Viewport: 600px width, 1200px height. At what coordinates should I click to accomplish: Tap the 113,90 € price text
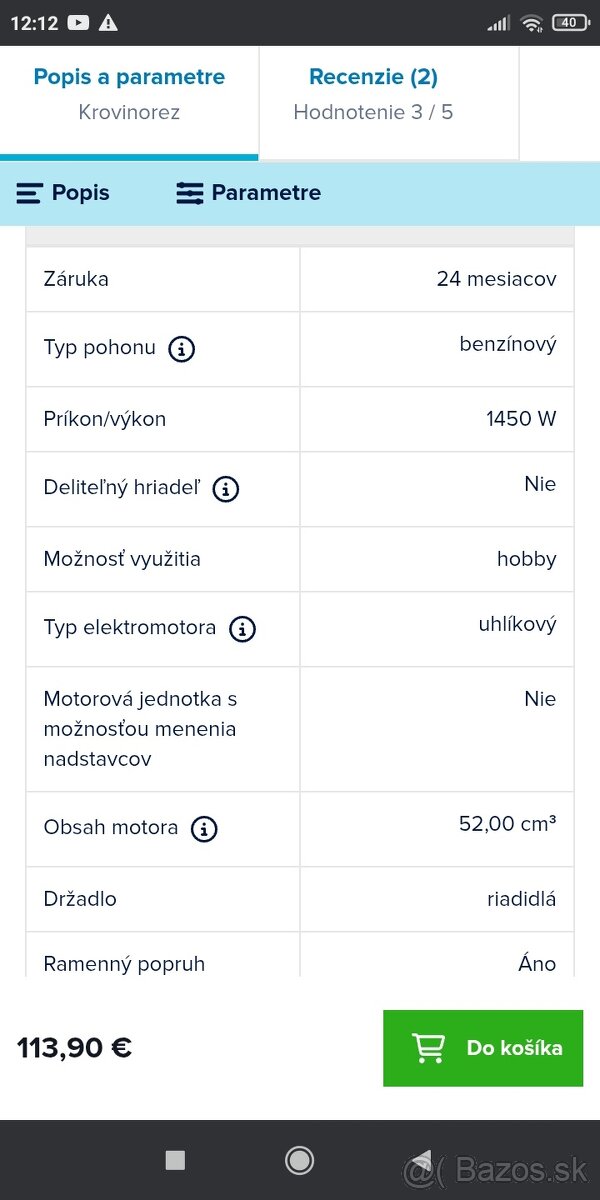74,1048
